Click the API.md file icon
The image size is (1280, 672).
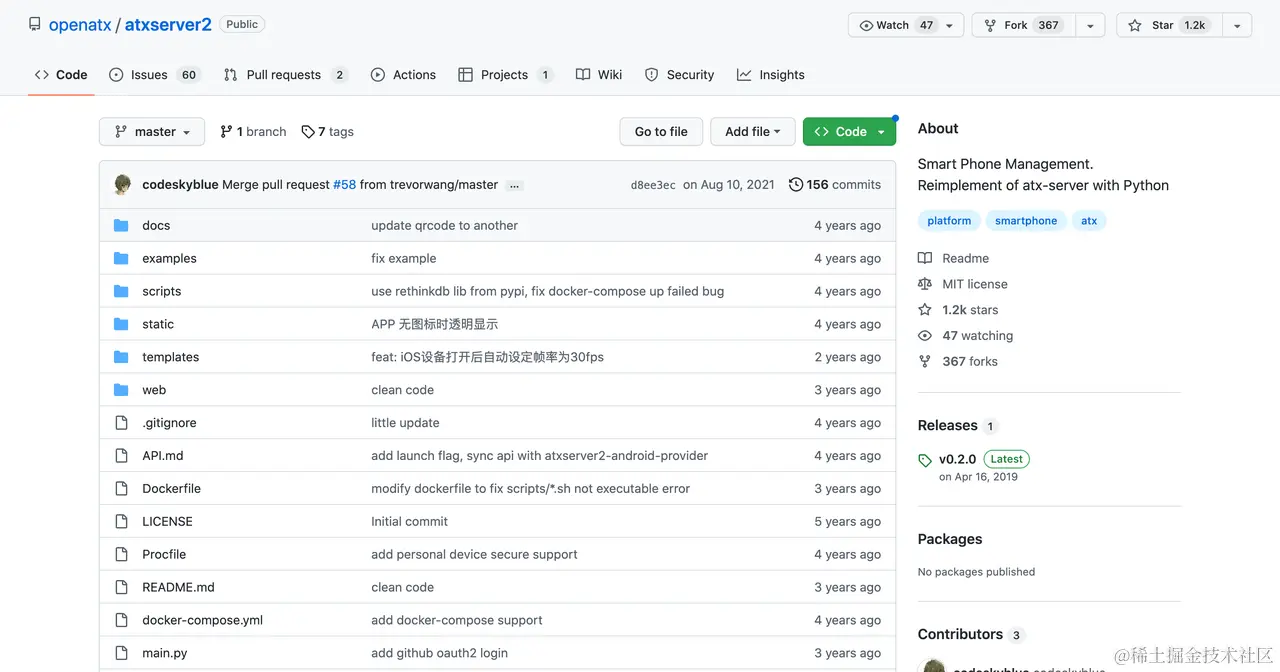(121, 455)
